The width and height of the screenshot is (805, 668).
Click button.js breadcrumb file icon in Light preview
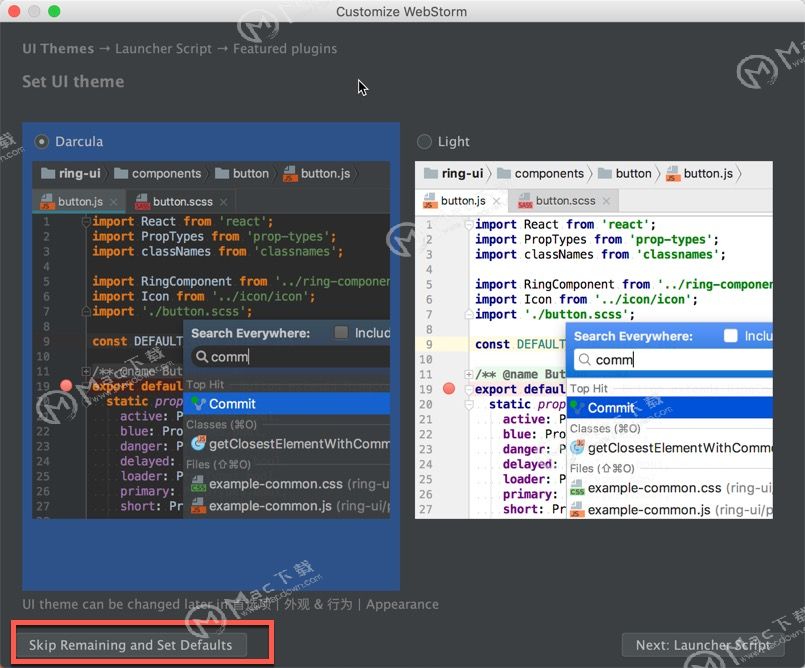coord(673,174)
